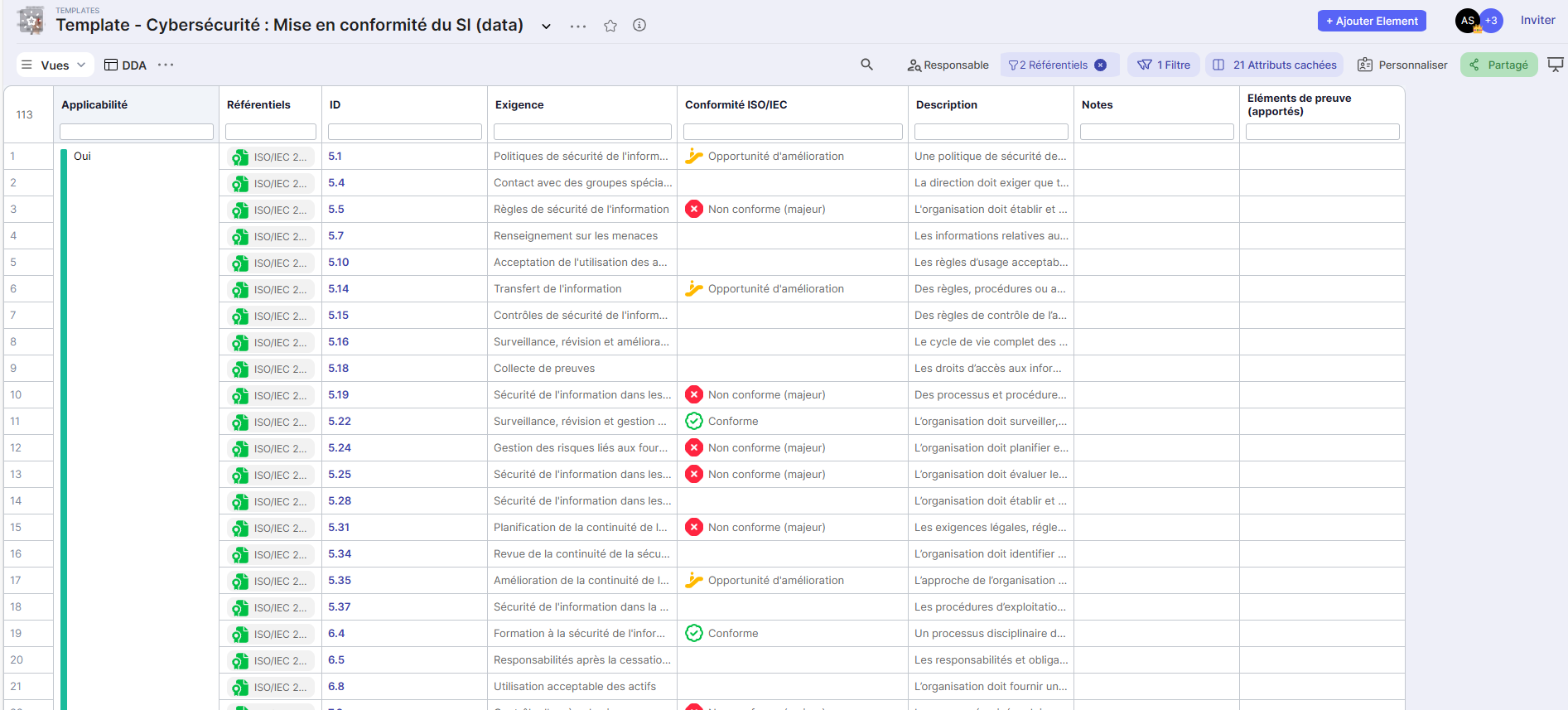The width and height of the screenshot is (1568, 710).
Task: Open title ellipsis menu
Action: 578,26
